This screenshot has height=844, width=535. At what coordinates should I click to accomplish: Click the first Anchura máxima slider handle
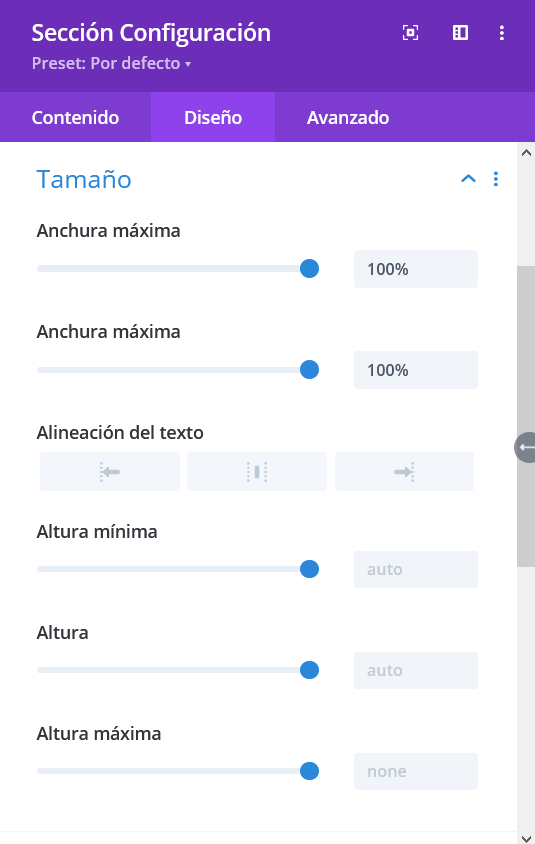point(309,269)
